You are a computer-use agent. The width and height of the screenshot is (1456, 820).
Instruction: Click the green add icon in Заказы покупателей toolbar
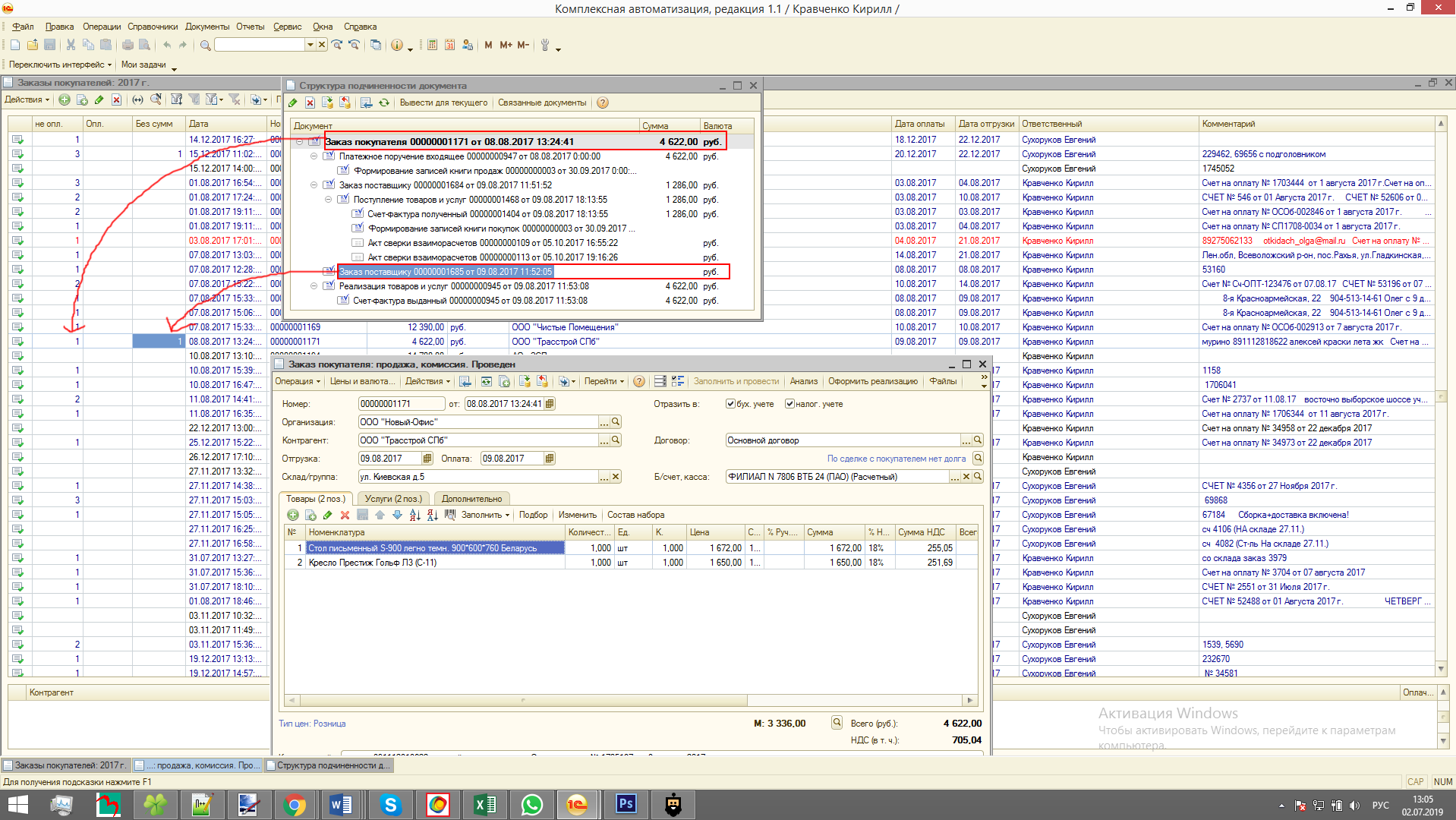click(65, 100)
